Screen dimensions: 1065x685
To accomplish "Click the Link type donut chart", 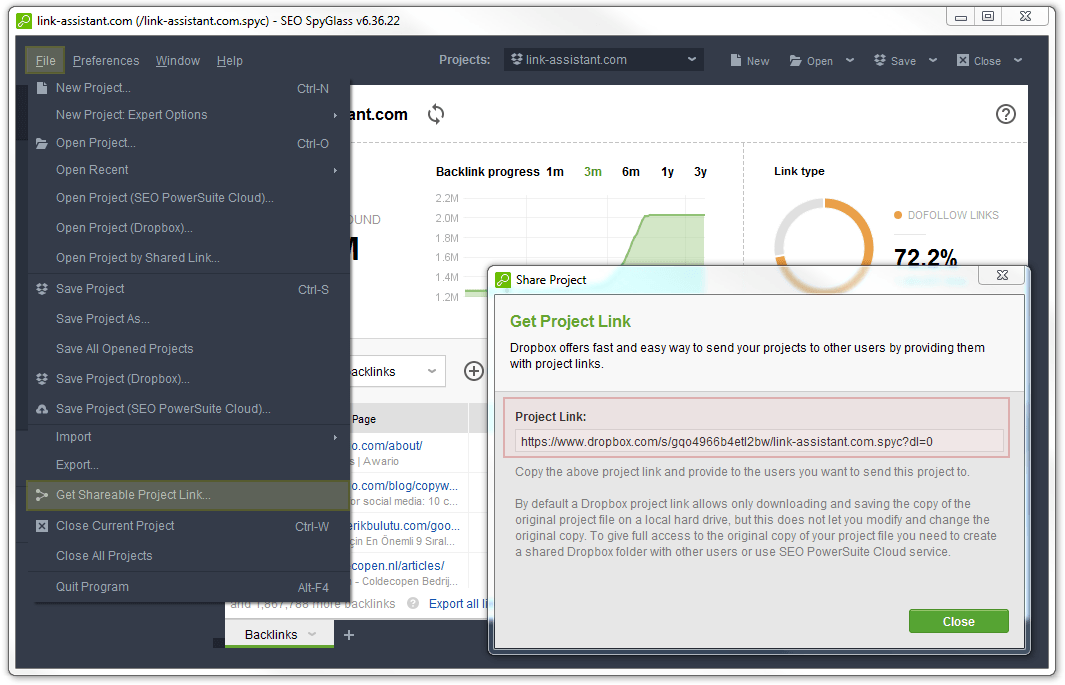I will [823, 244].
